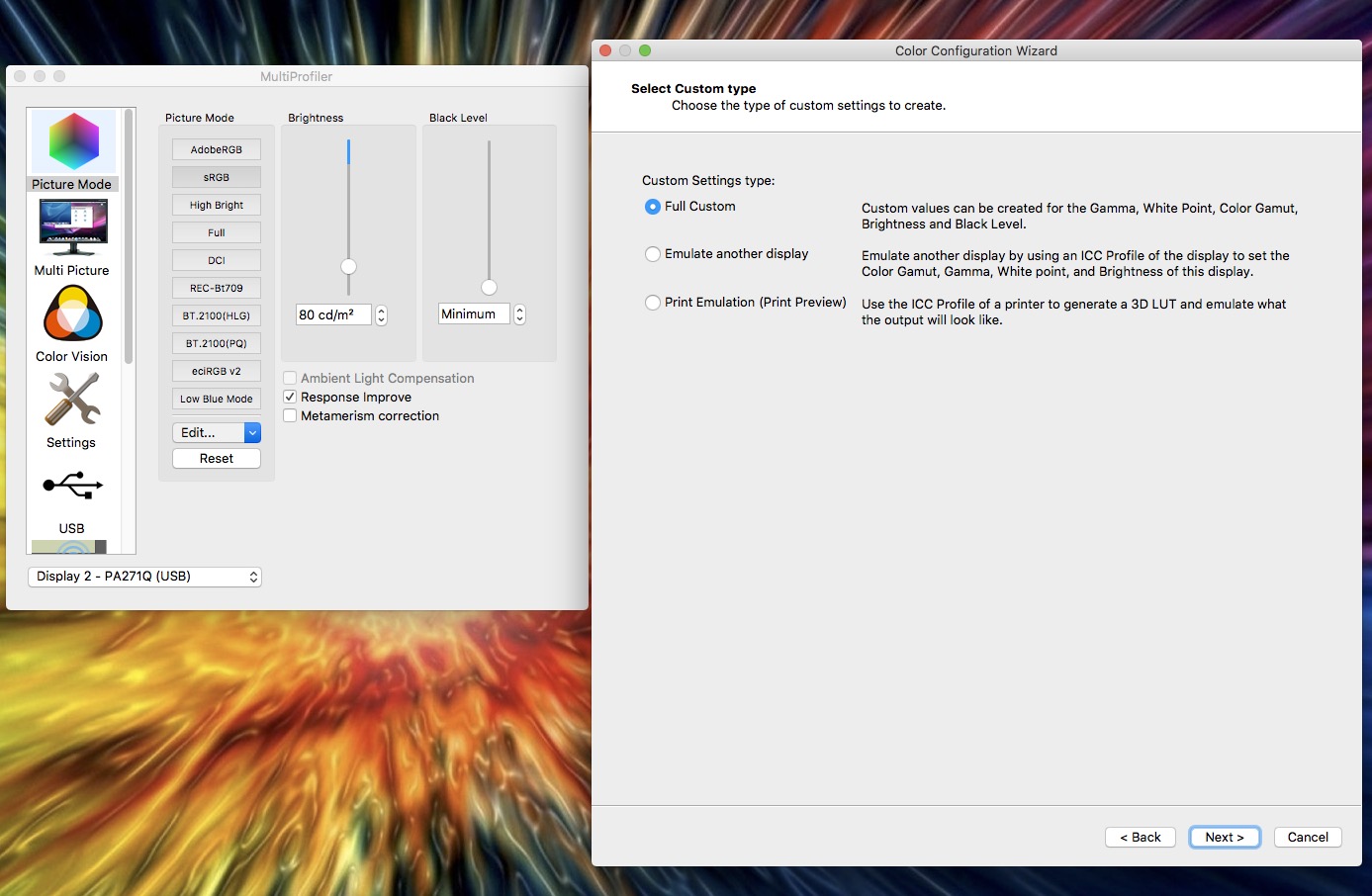Click the brightness 80 cd/m² value field
This screenshot has height=896, width=1372.
tap(332, 314)
